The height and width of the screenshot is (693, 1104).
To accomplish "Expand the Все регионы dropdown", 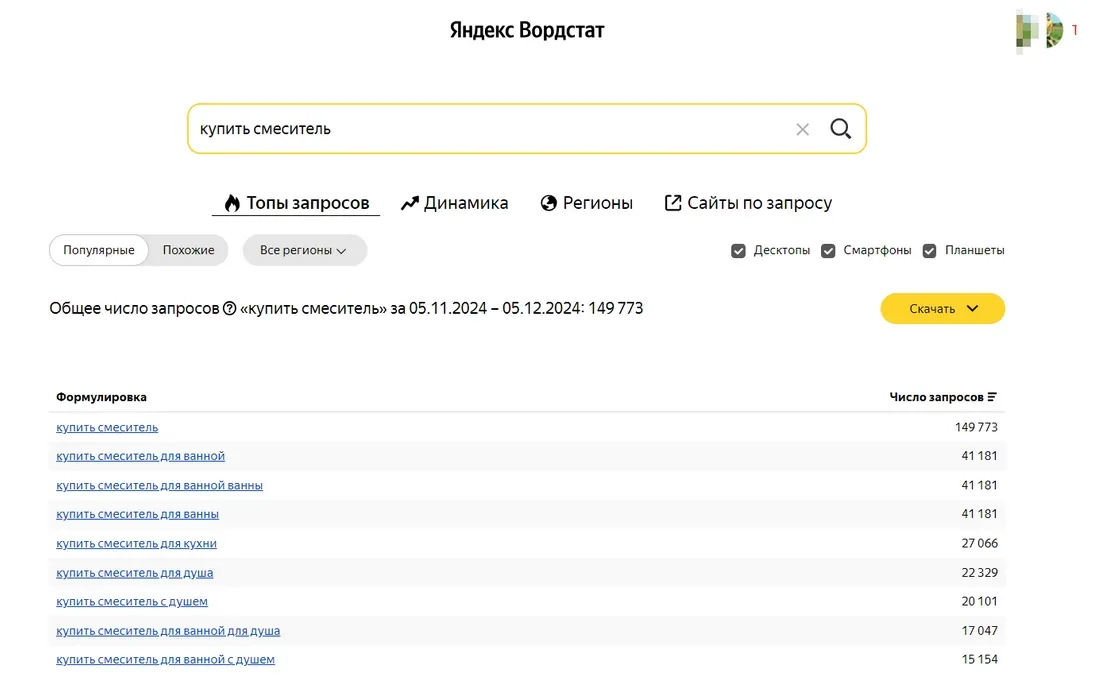I will (304, 250).
